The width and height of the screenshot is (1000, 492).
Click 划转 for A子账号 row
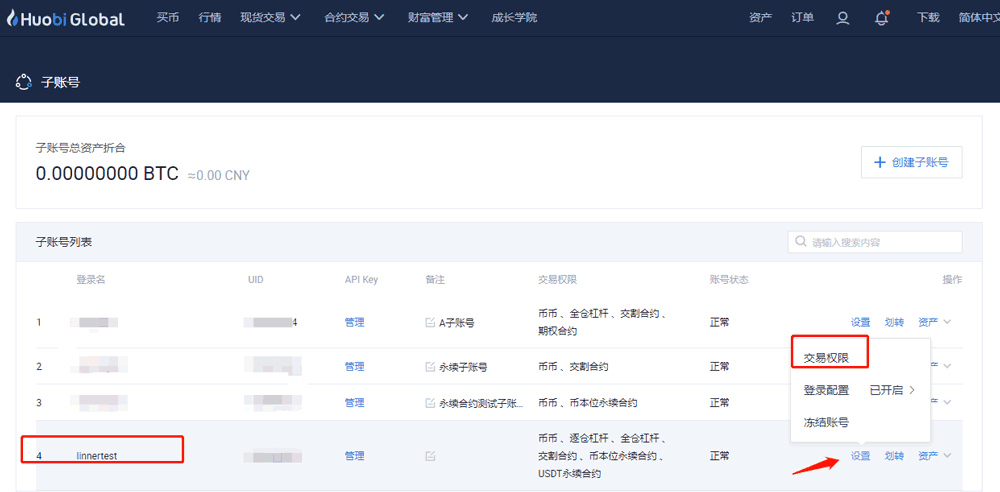tap(894, 322)
